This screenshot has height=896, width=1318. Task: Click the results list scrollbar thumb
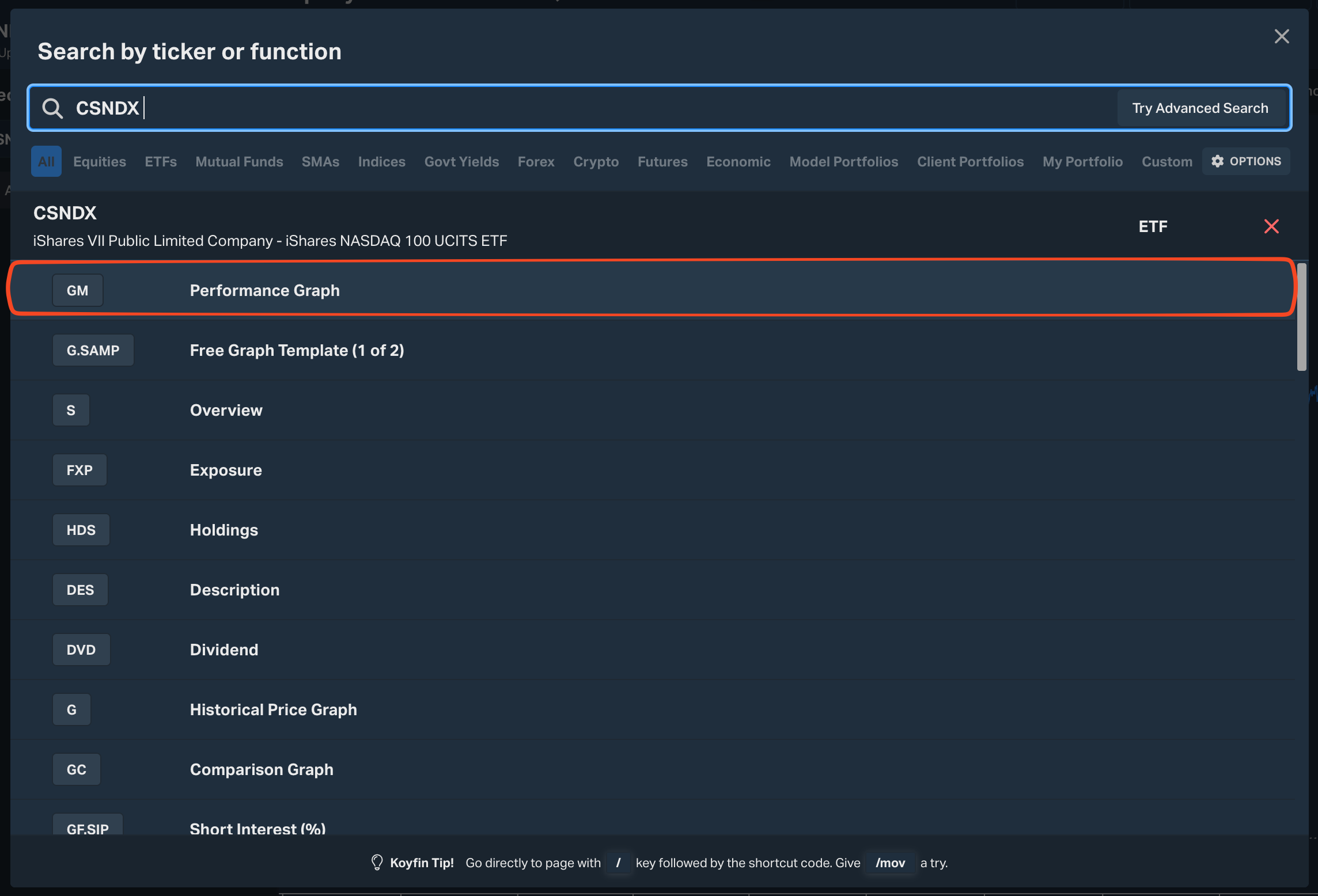pos(1301,317)
